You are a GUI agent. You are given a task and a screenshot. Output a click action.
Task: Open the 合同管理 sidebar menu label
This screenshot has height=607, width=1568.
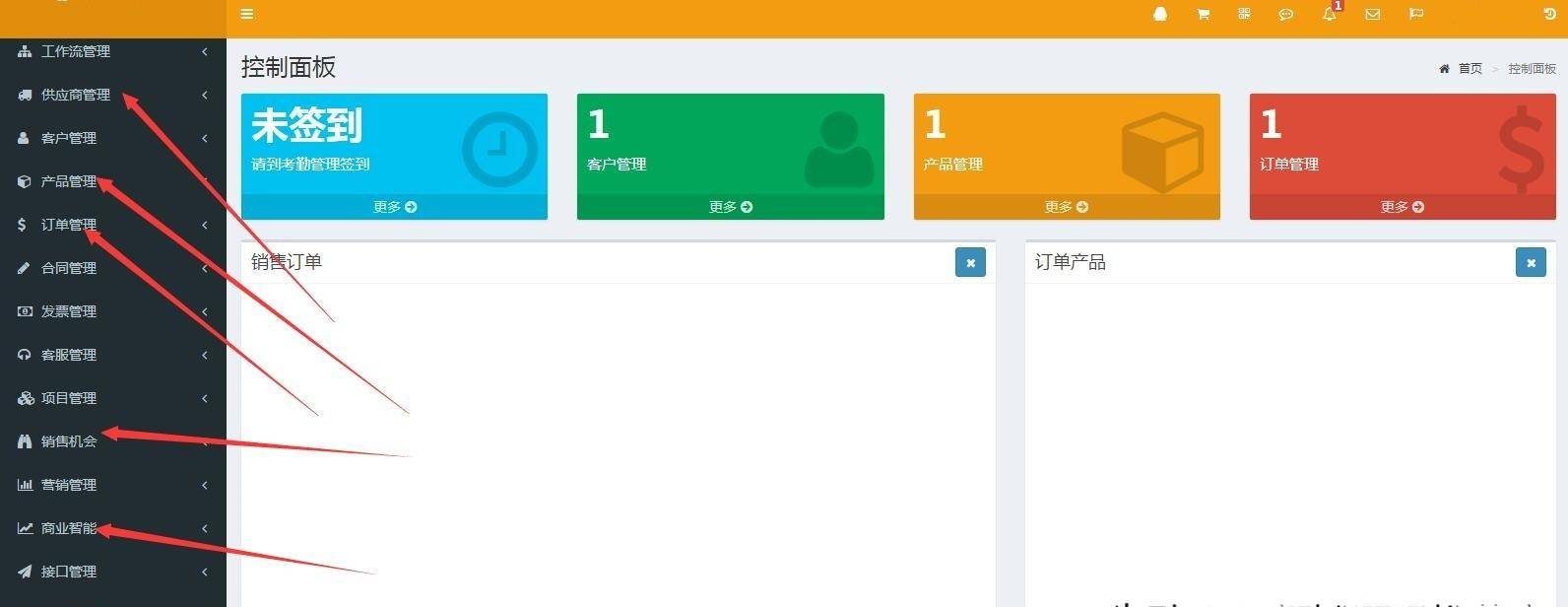69,268
